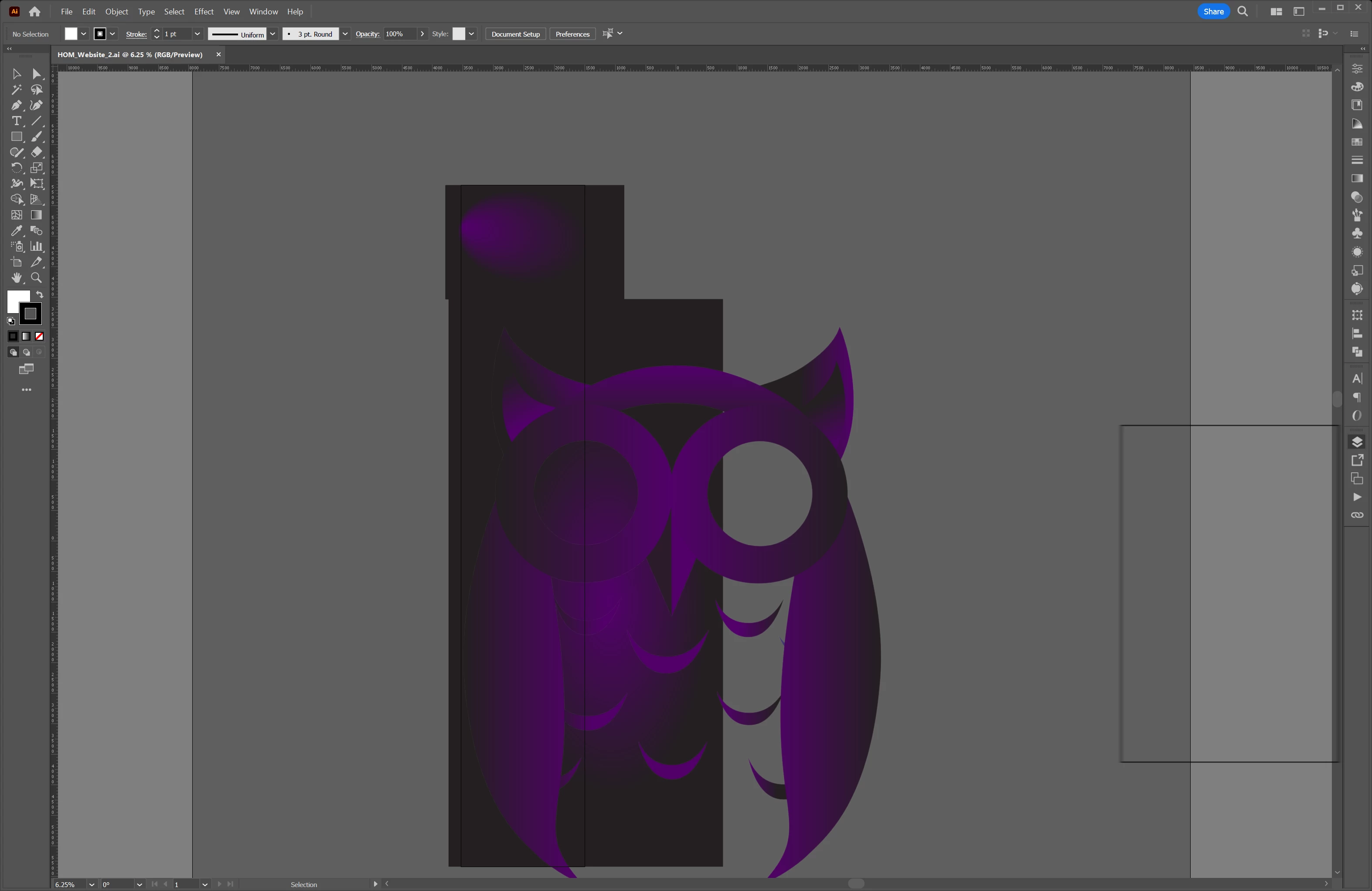Swap fill and stroke colors
This screenshot has height=891, width=1372.
[40, 295]
